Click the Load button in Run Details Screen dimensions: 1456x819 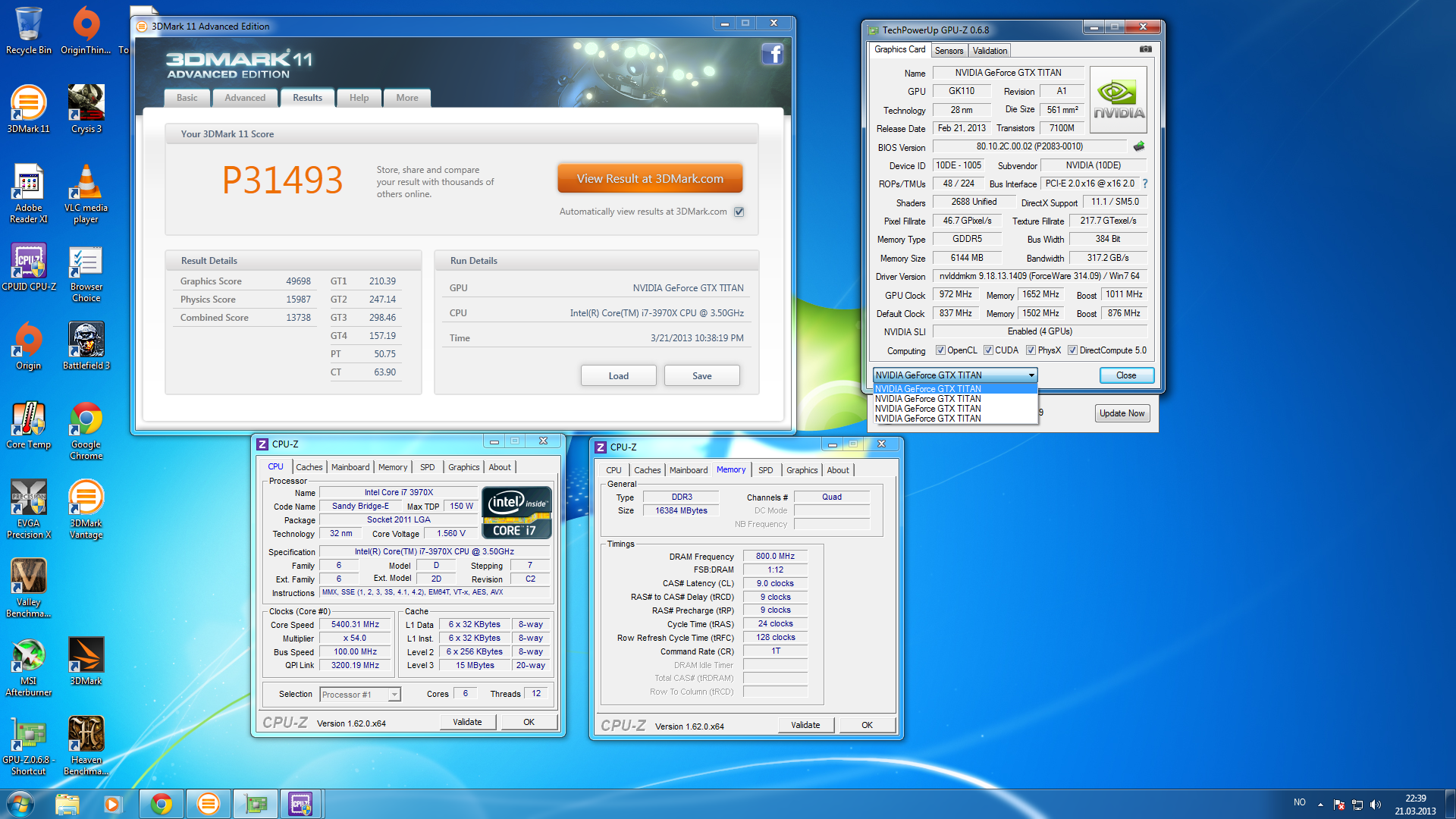(618, 376)
